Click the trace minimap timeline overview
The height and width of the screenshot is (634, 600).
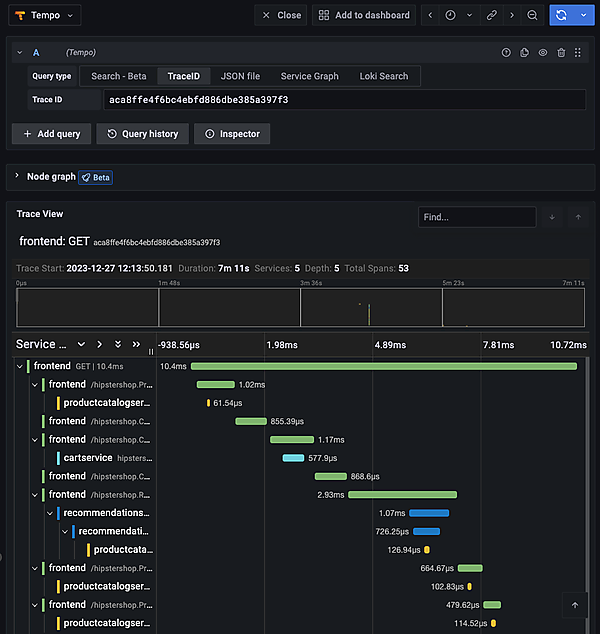300,307
